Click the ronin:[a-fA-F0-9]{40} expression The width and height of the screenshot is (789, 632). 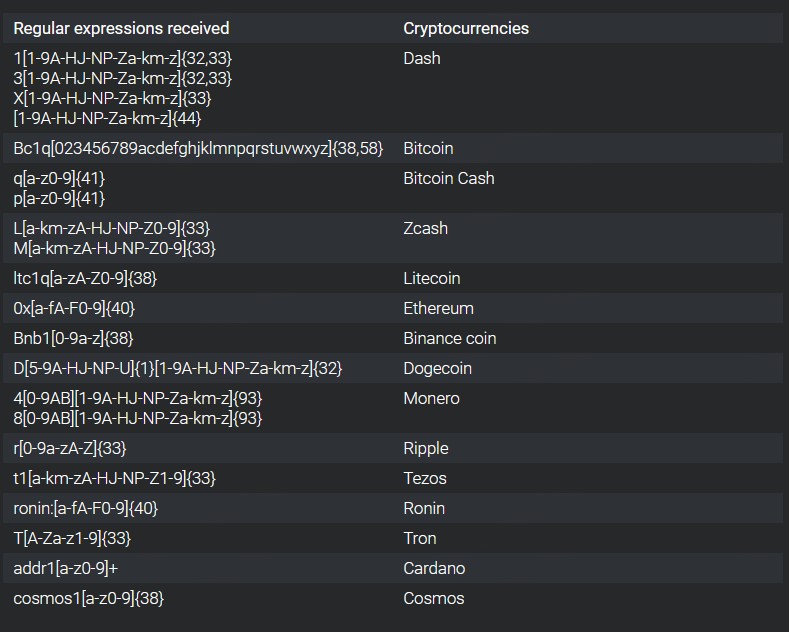coord(86,508)
